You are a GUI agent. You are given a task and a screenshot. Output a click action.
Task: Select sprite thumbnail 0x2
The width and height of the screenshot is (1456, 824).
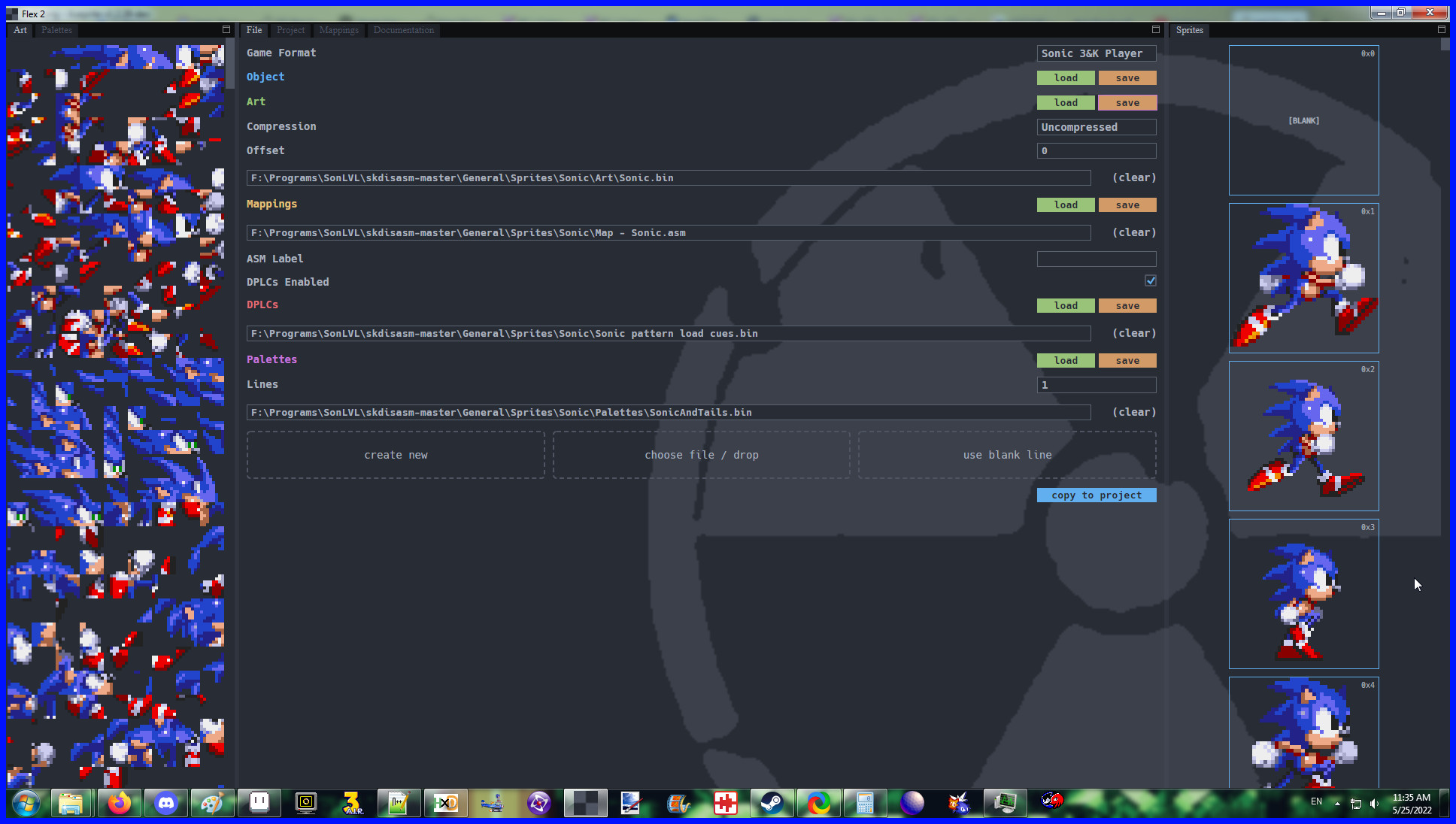1303,436
